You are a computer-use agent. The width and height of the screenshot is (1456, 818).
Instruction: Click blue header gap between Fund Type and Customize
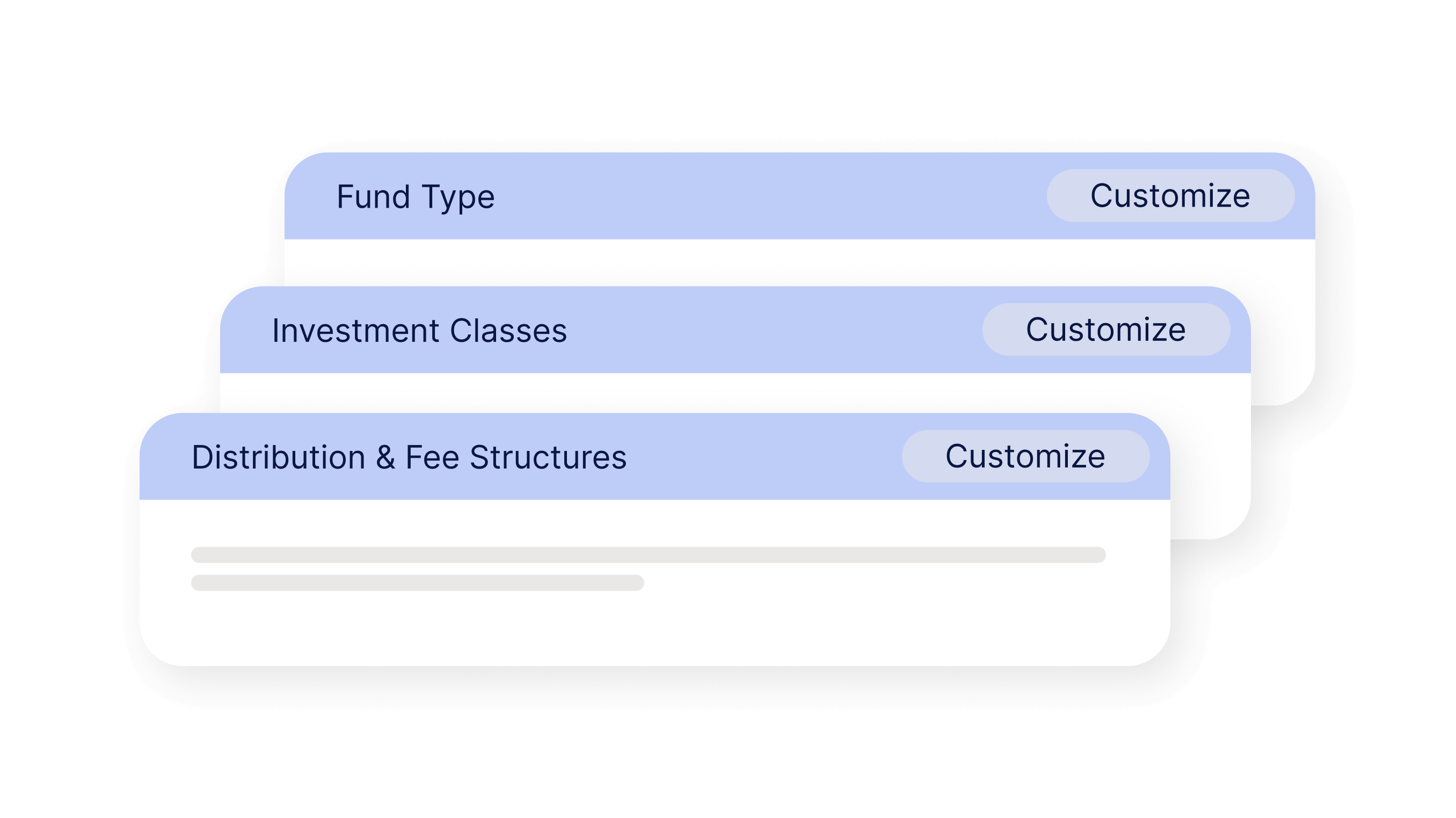tap(771, 196)
